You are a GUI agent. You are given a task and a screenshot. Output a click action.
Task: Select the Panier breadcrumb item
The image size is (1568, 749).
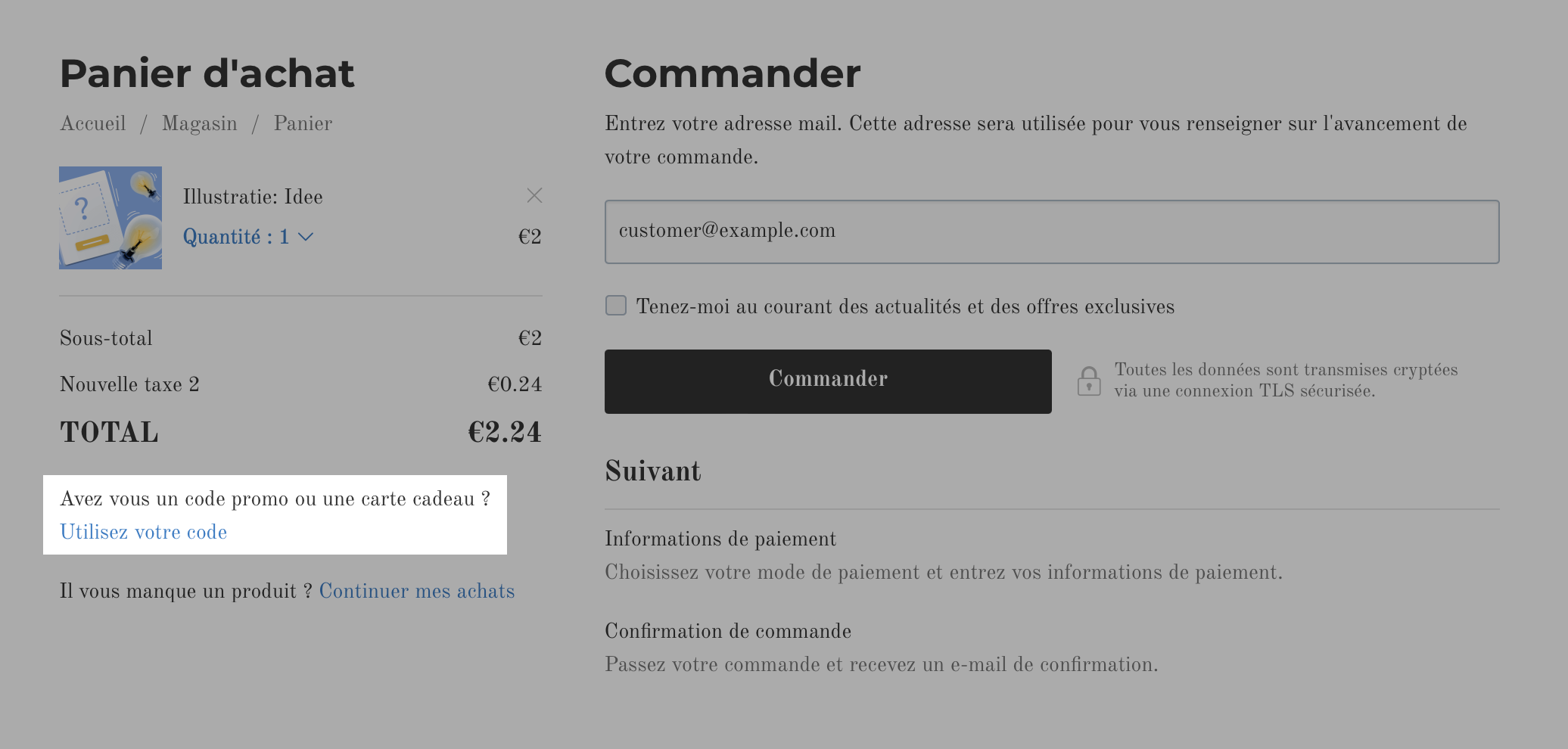(303, 123)
